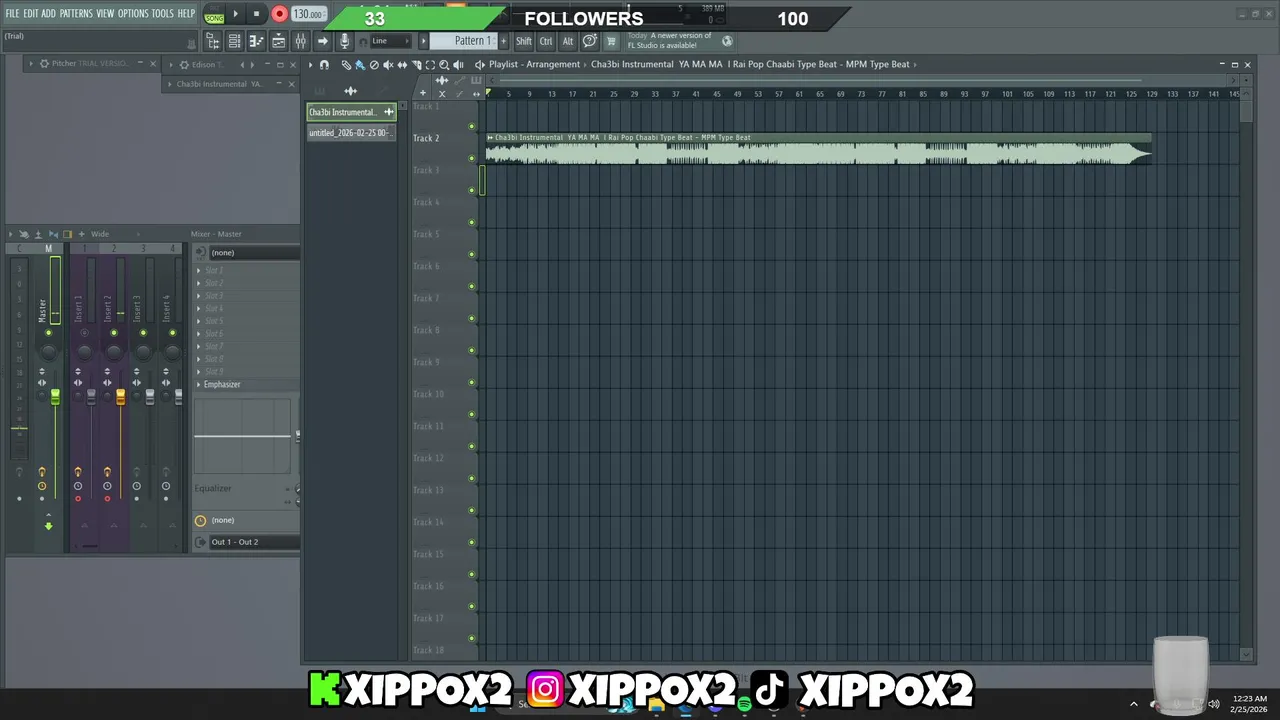Open the Out 1 - Out 2 output dropdown
Viewport: 1280px width, 720px height.
254,542
